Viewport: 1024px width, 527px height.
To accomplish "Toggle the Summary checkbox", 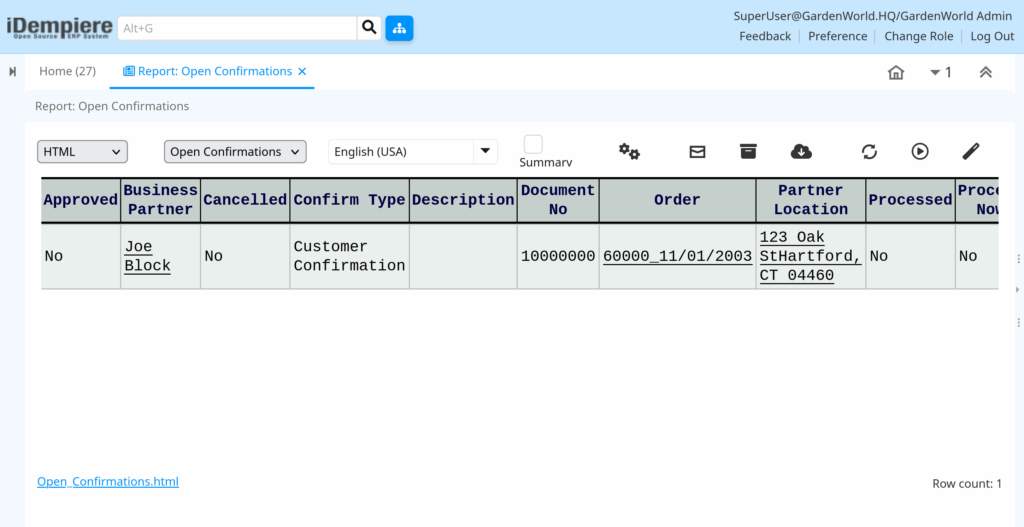I will [533, 144].
